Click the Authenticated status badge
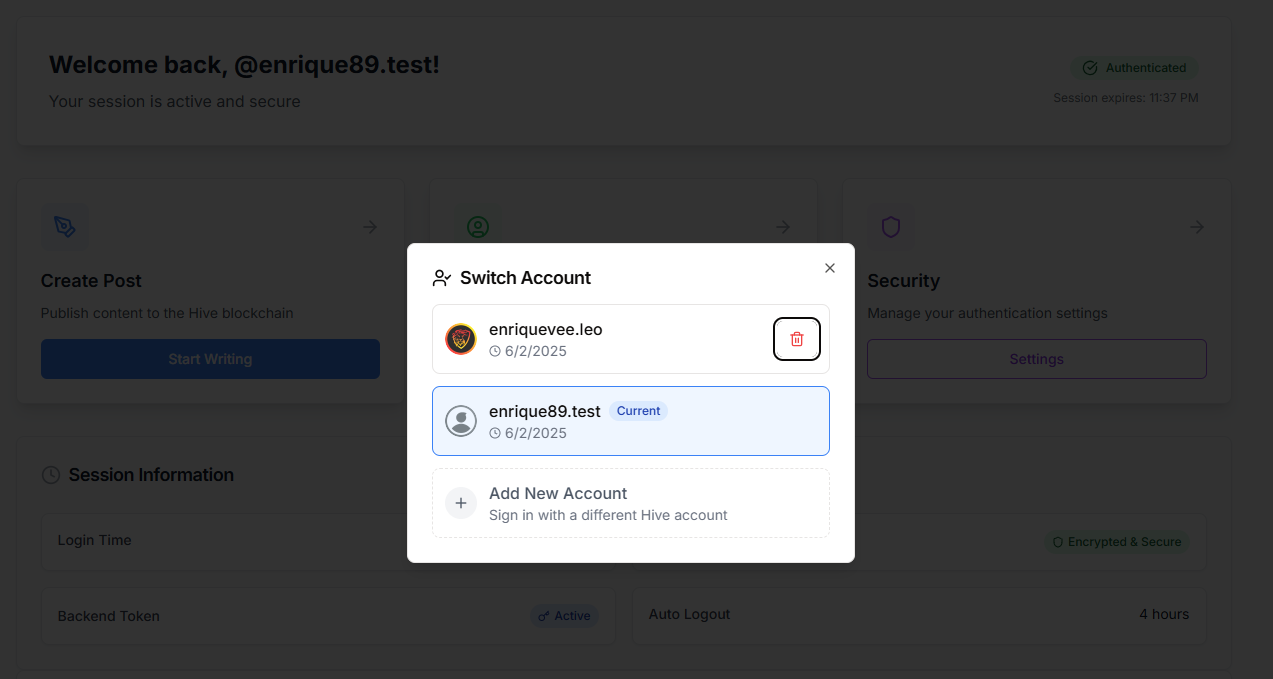 [1135, 68]
